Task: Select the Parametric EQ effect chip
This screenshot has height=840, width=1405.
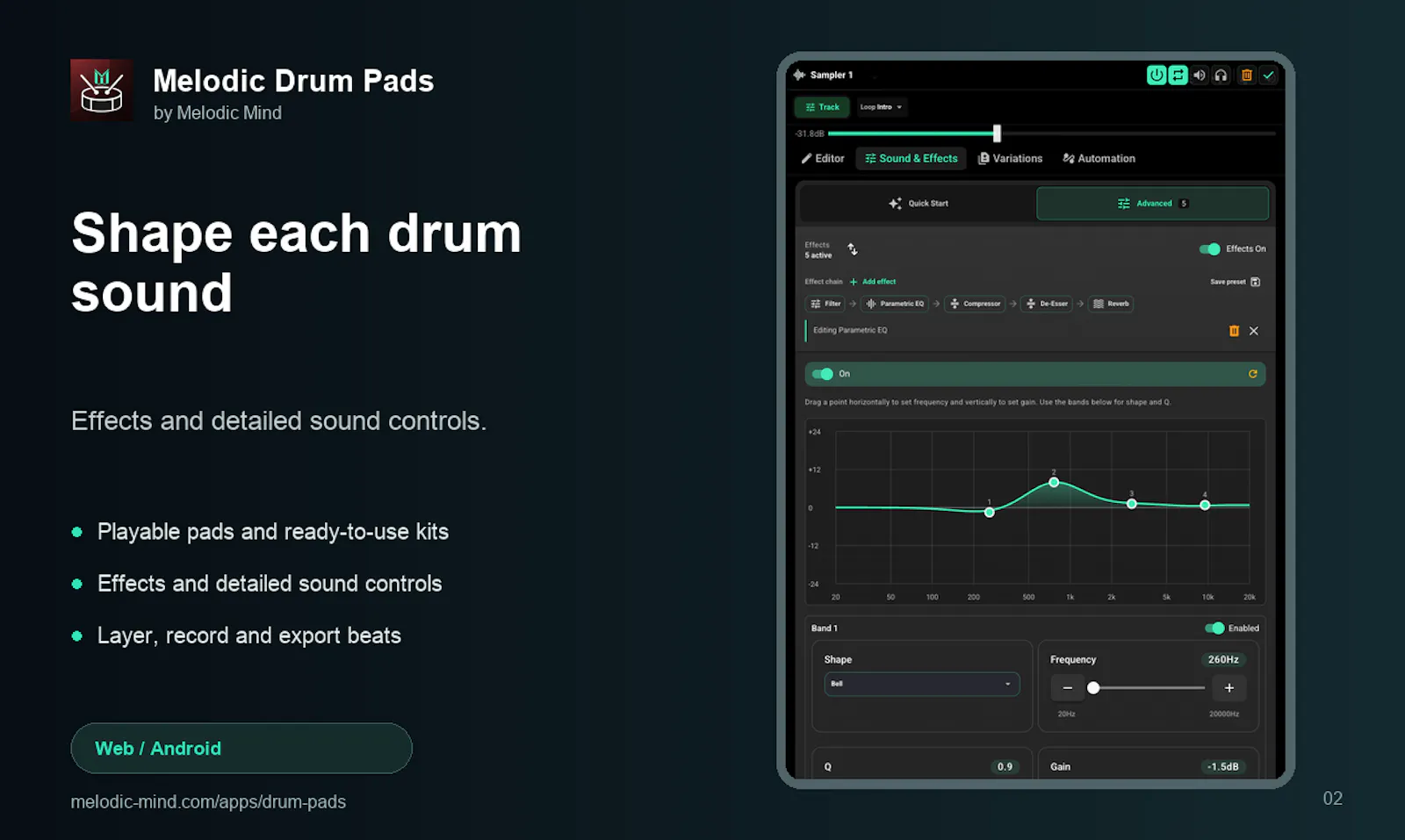Action: (895, 304)
